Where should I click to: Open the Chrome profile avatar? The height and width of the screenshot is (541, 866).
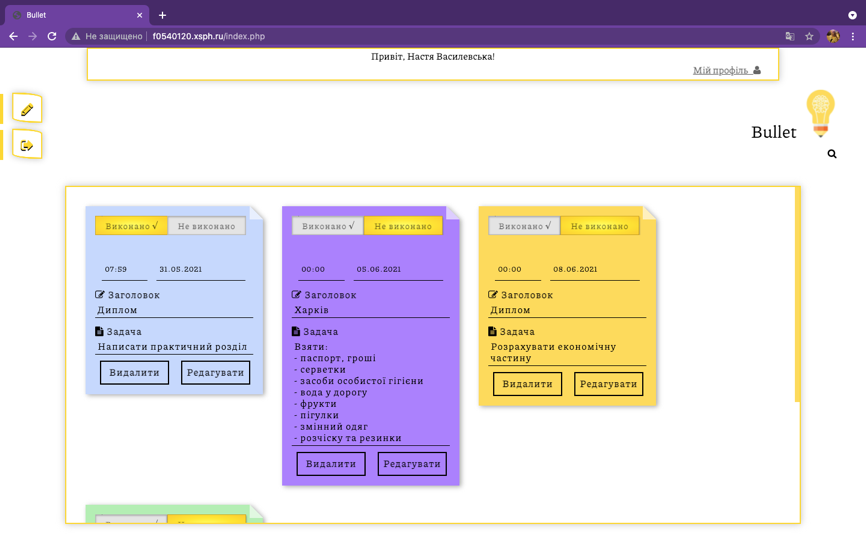tap(833, 36)
